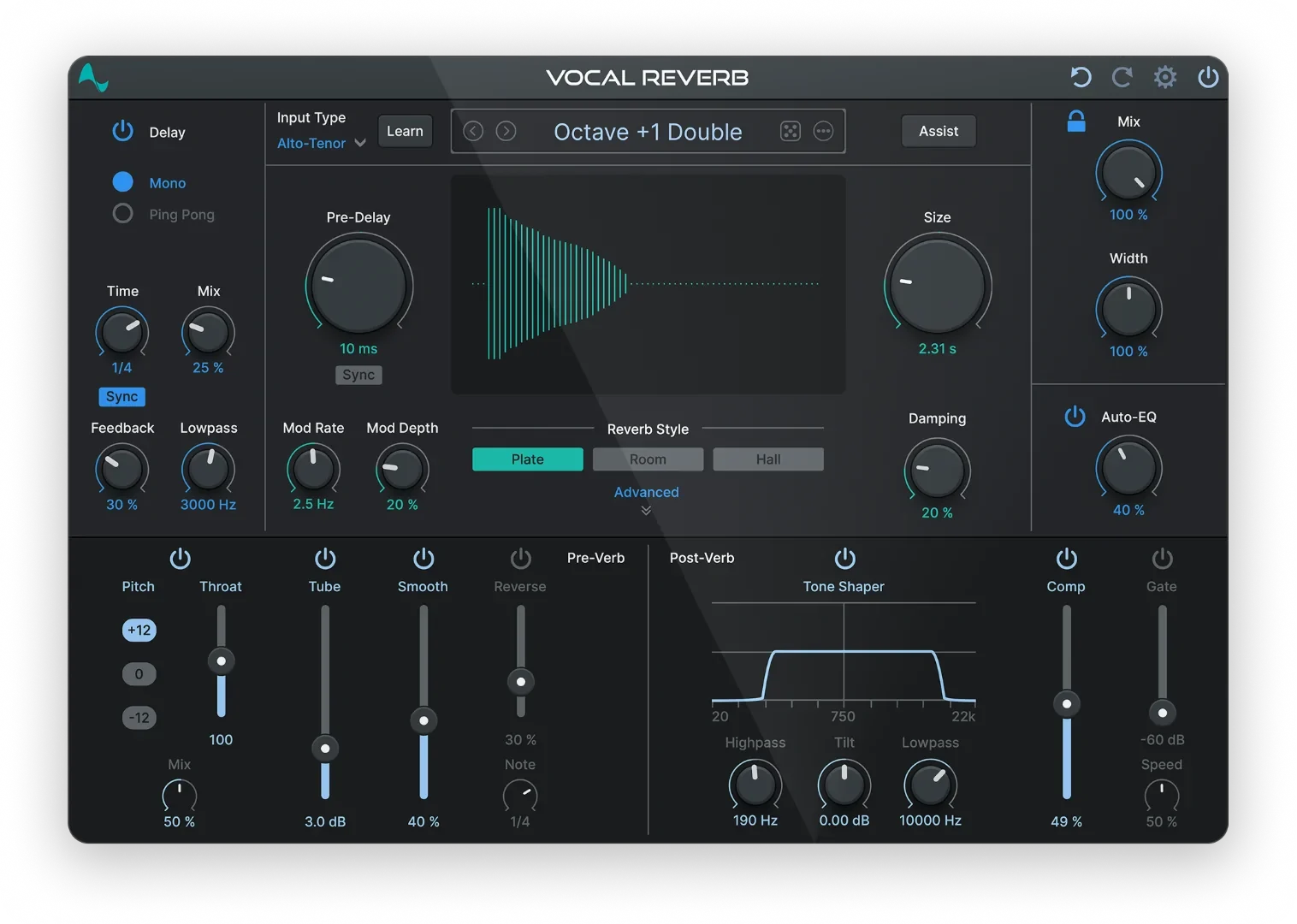This screenshot has width=1297, height=924.
Task: Click the Assist button
Action: [x=939, y=131]
